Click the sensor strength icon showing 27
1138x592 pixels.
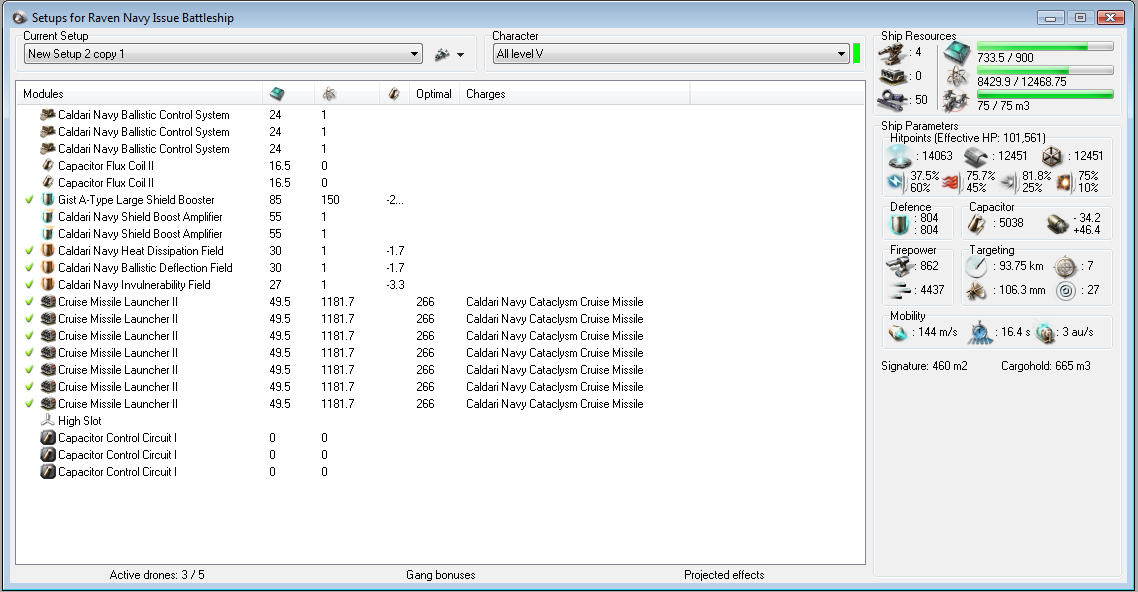[x=1065, y=291]
